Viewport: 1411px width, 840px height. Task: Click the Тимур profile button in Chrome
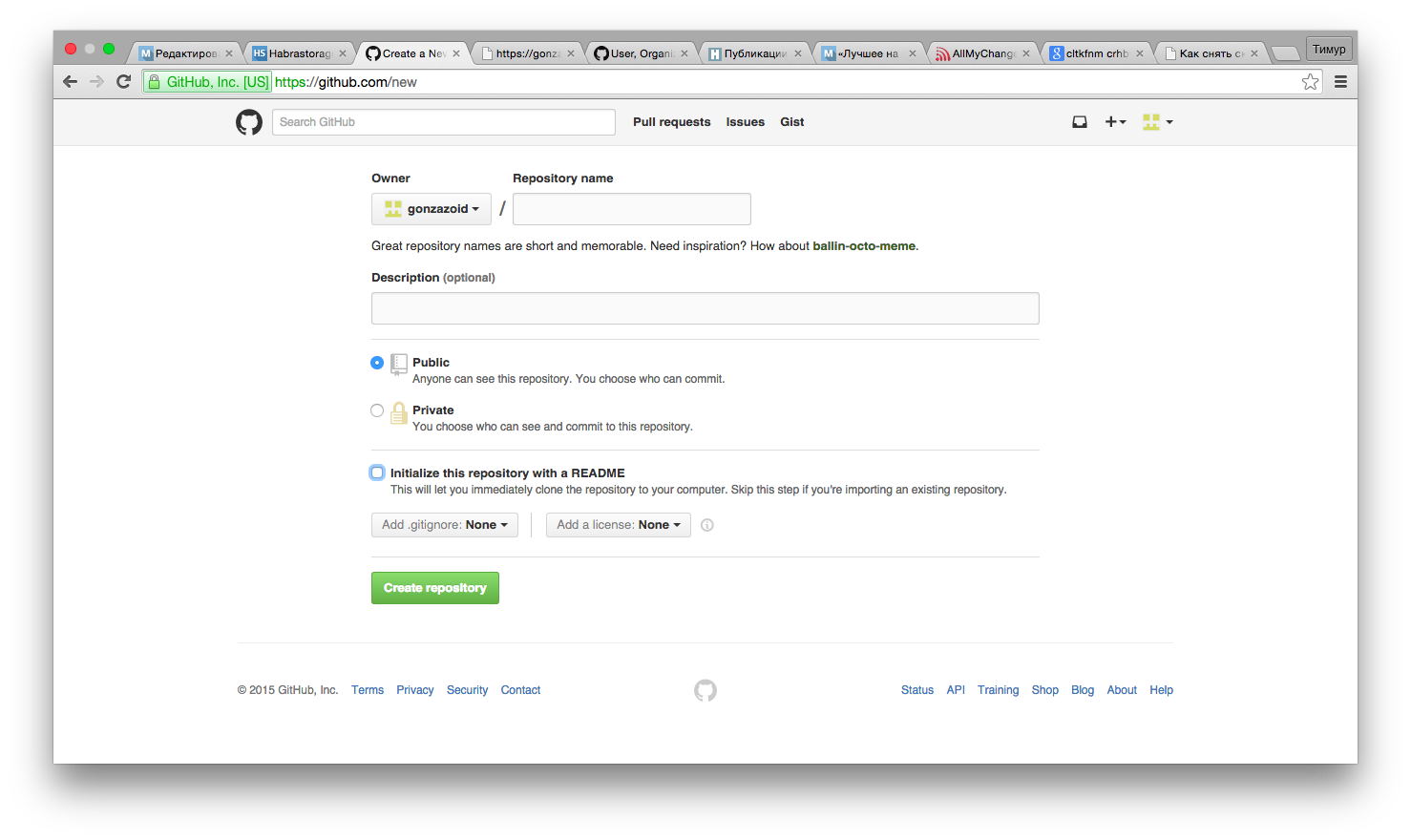pos(1329,49)
